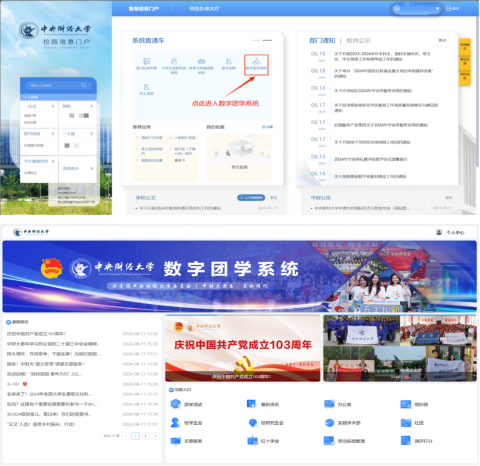Switch to the 校内公示 tab
The width and height of the screenshot is (480, 466).
coord(358,41)
